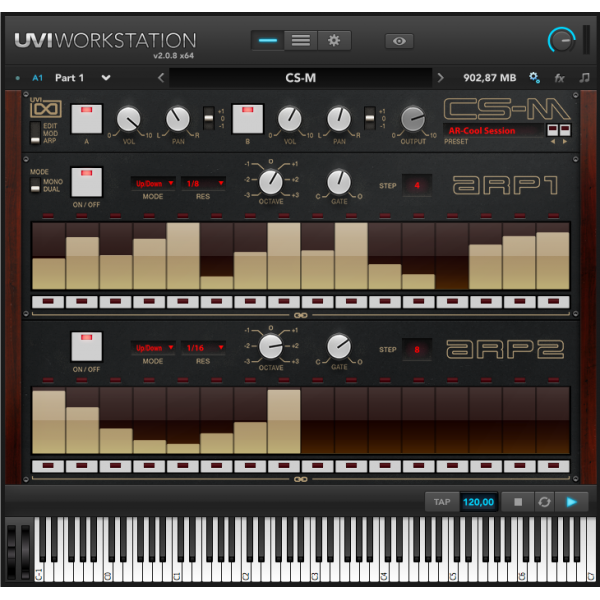This screenshot has height=600, width=600.
Task: Select the A1 part label
Action: (x=38, y=78)
